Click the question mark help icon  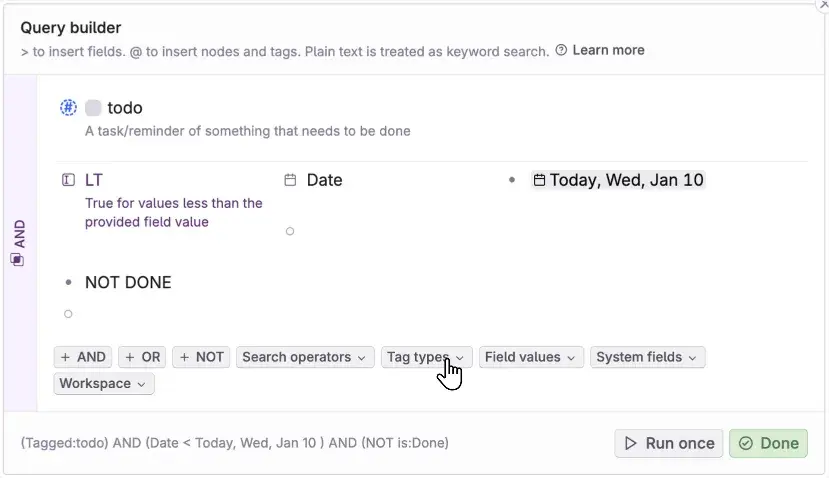click(x=562, y=50)
